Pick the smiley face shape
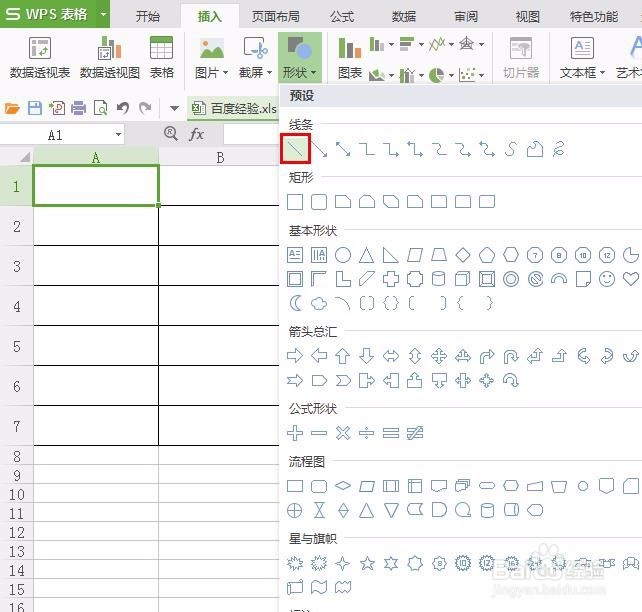This screenshot has width=642, height=612. (x=607, y=279)
